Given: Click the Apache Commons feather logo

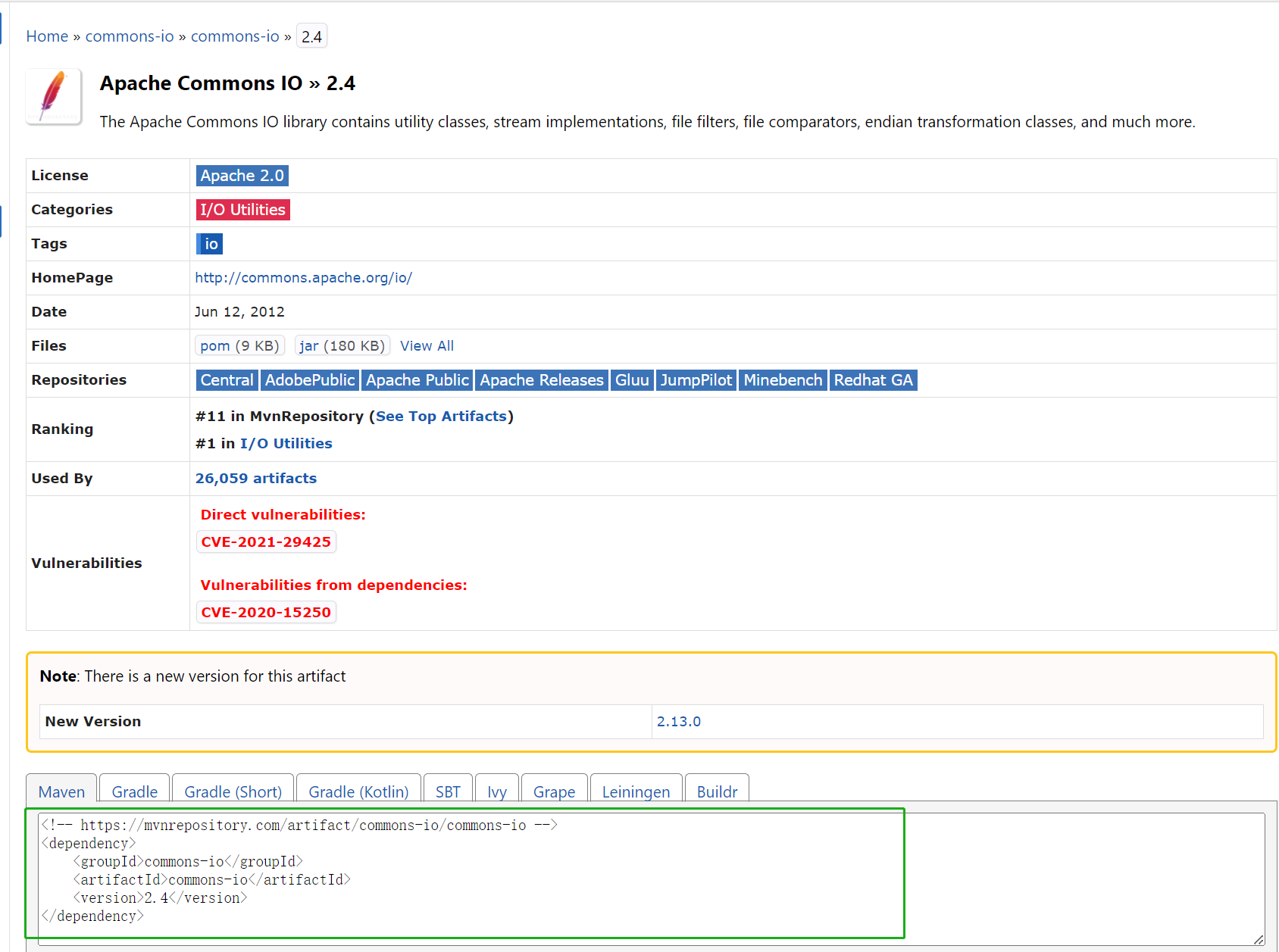Looking at the screenshot, I should (x=53, y=96).
